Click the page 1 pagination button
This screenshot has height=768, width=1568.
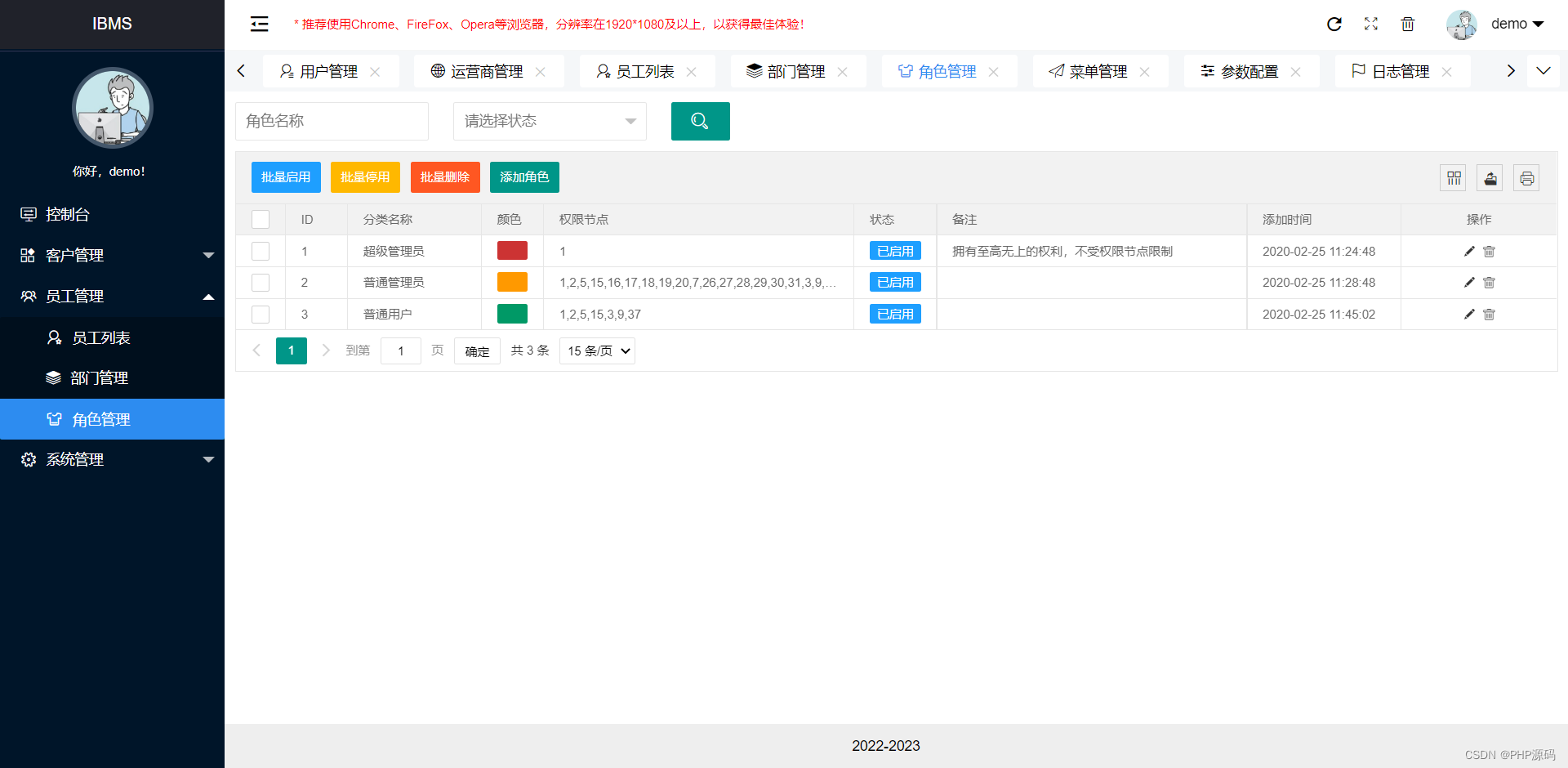point(292,351)
